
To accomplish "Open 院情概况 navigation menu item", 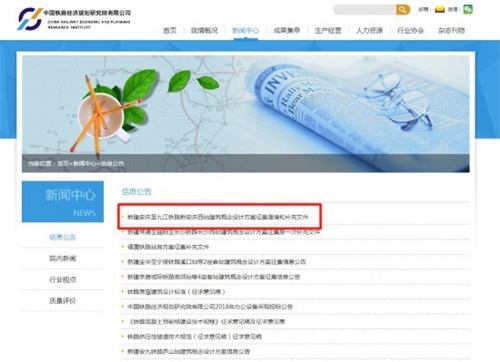I will coord(204,31).
